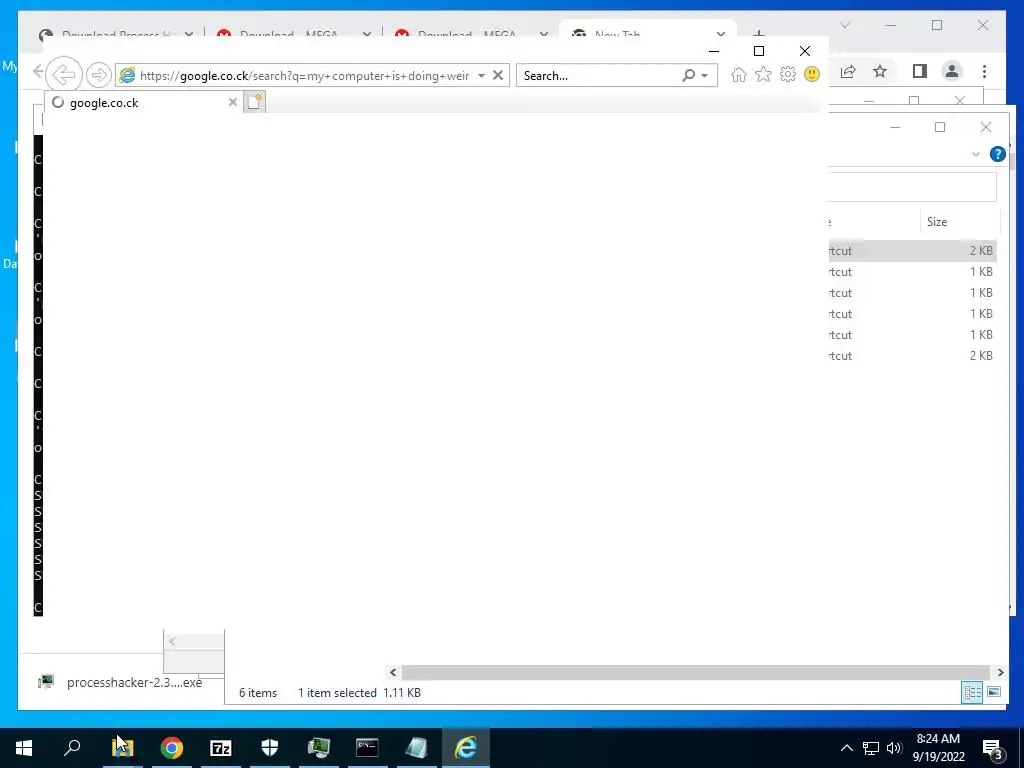Click Chrome's share page icon
Viewport: 1024px width, 768px height.
848,72
